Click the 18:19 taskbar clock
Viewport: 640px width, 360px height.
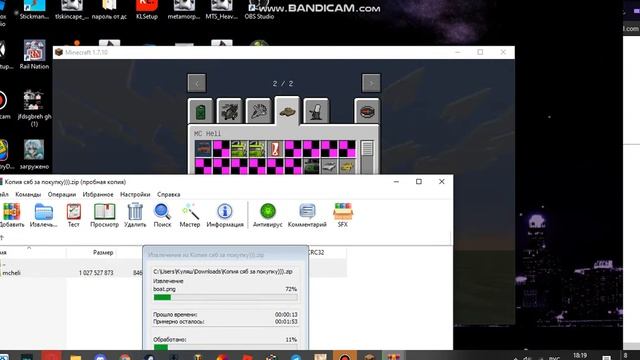580,356
